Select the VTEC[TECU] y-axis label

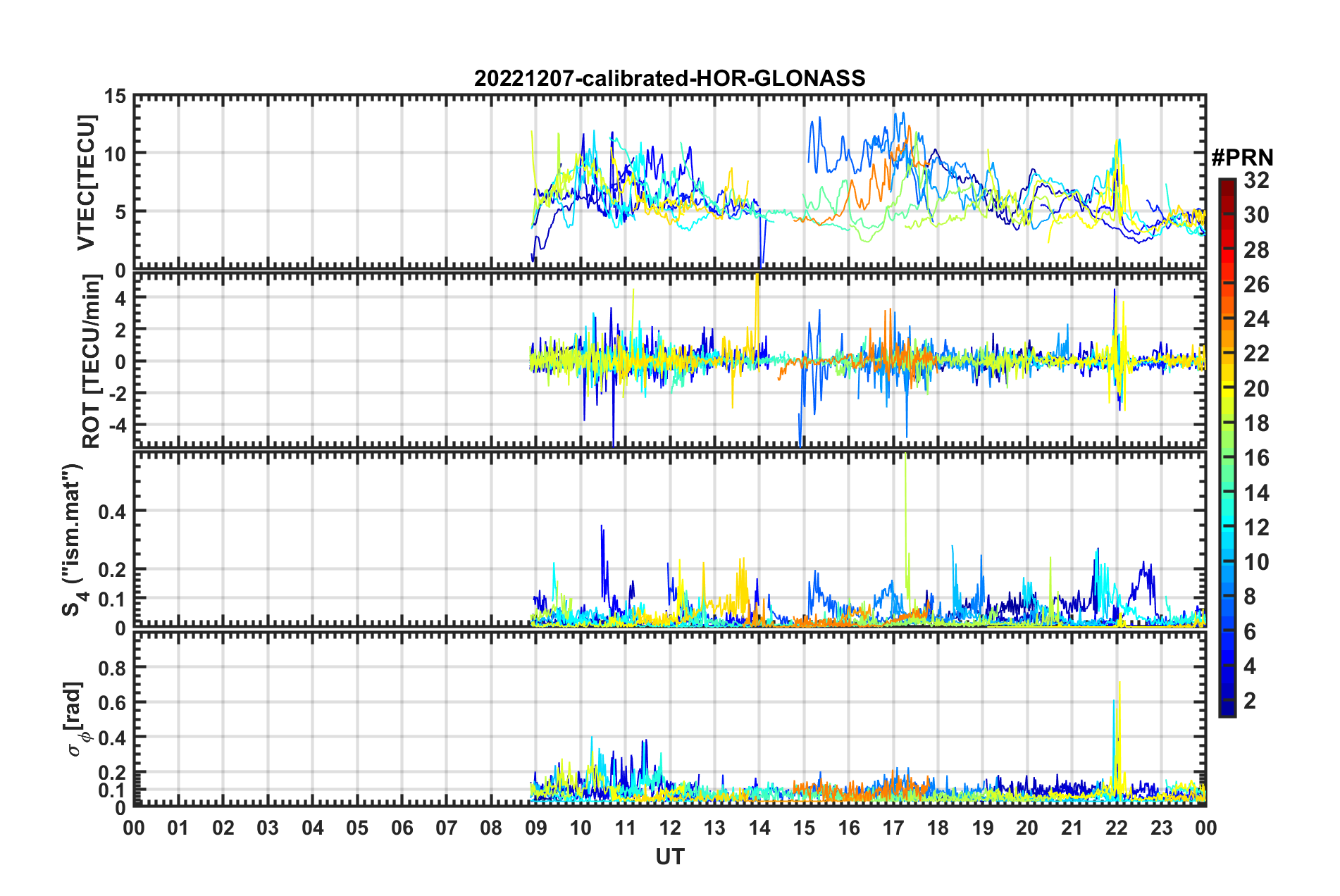click(86, 182)
